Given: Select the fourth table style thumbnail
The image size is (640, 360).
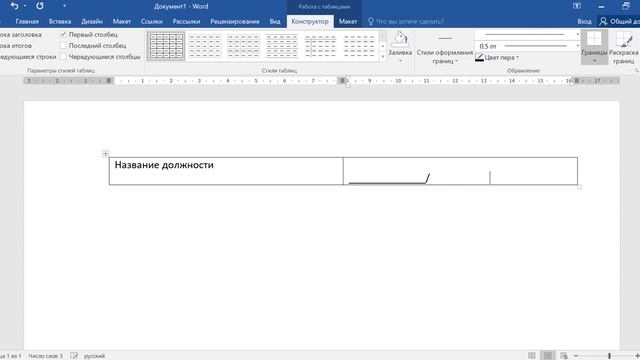Looking at the screenshot, I should (282, 46).
